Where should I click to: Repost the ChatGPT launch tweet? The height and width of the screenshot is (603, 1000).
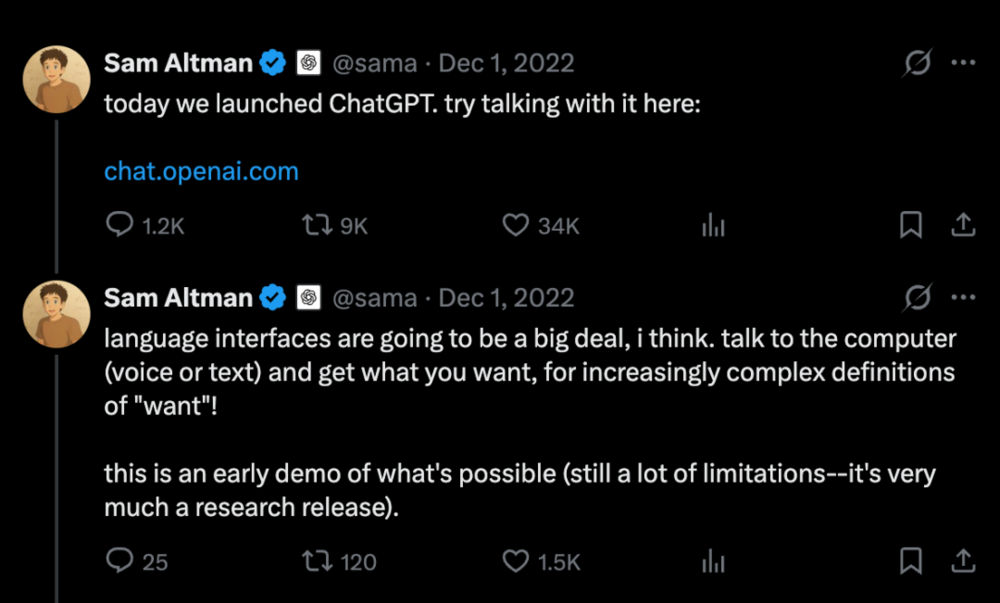tap(315, 227)
